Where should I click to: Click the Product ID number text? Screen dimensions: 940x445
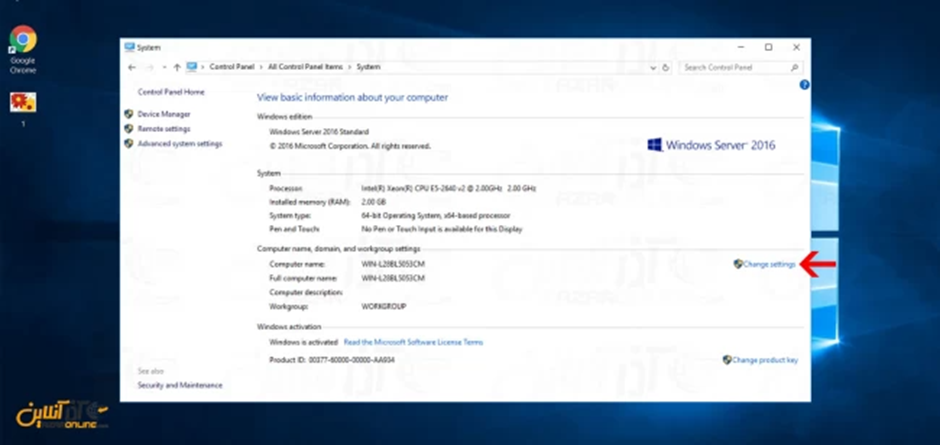point(351,360)
